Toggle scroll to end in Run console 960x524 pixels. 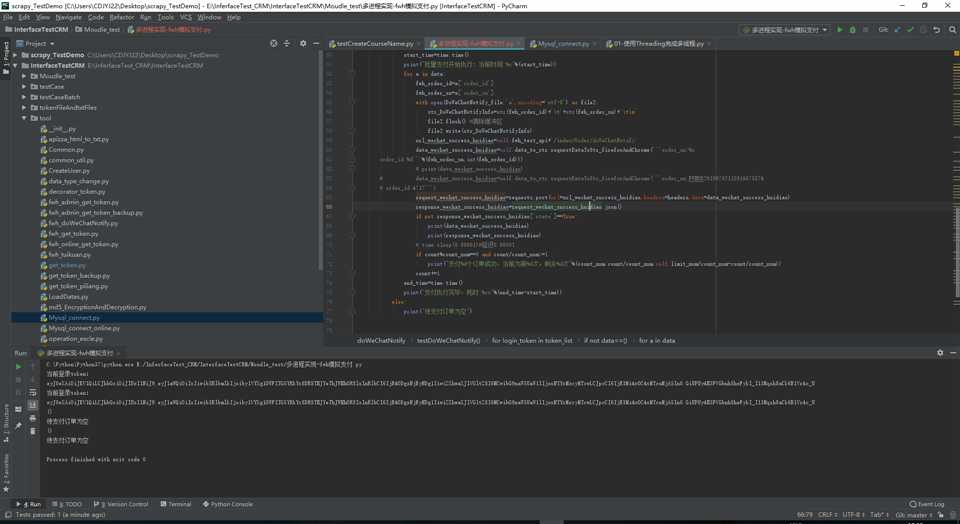point(32,405)
